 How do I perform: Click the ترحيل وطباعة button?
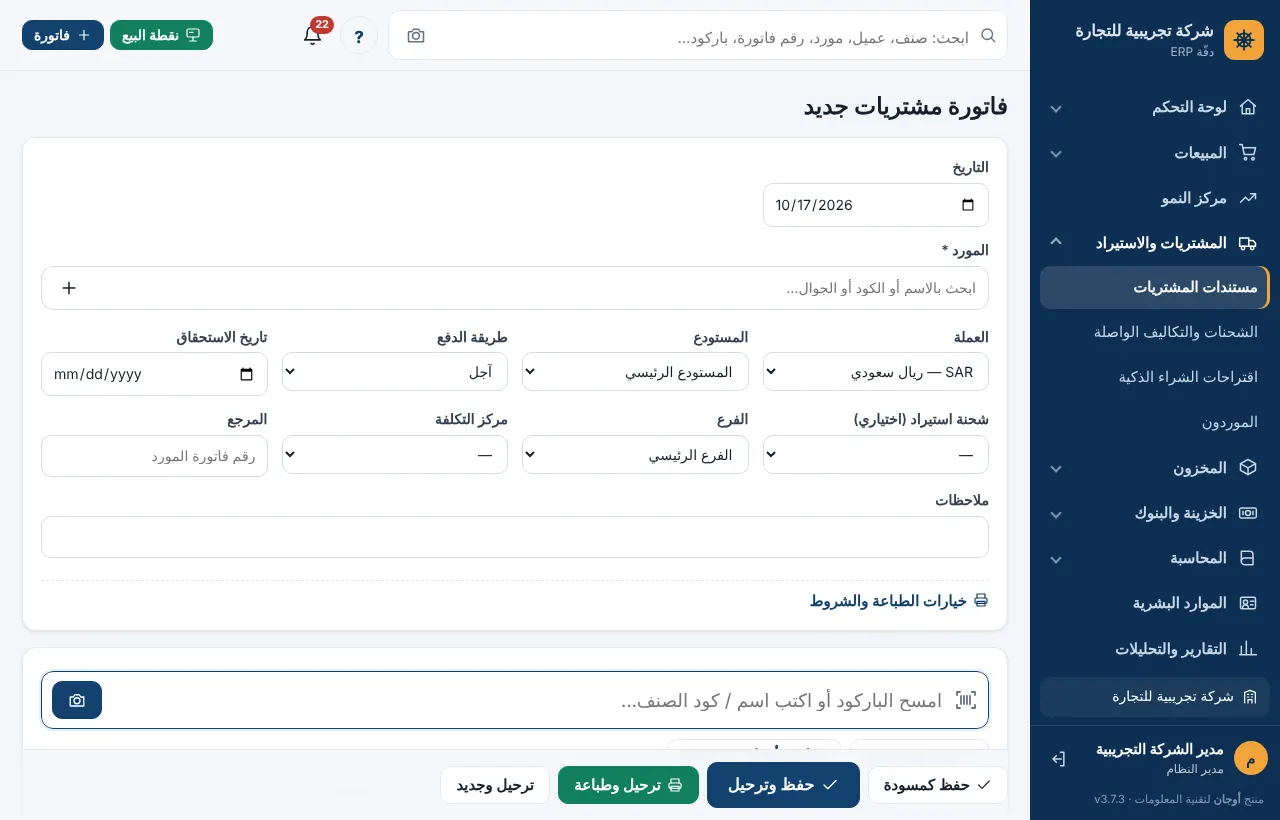(628, 785)
